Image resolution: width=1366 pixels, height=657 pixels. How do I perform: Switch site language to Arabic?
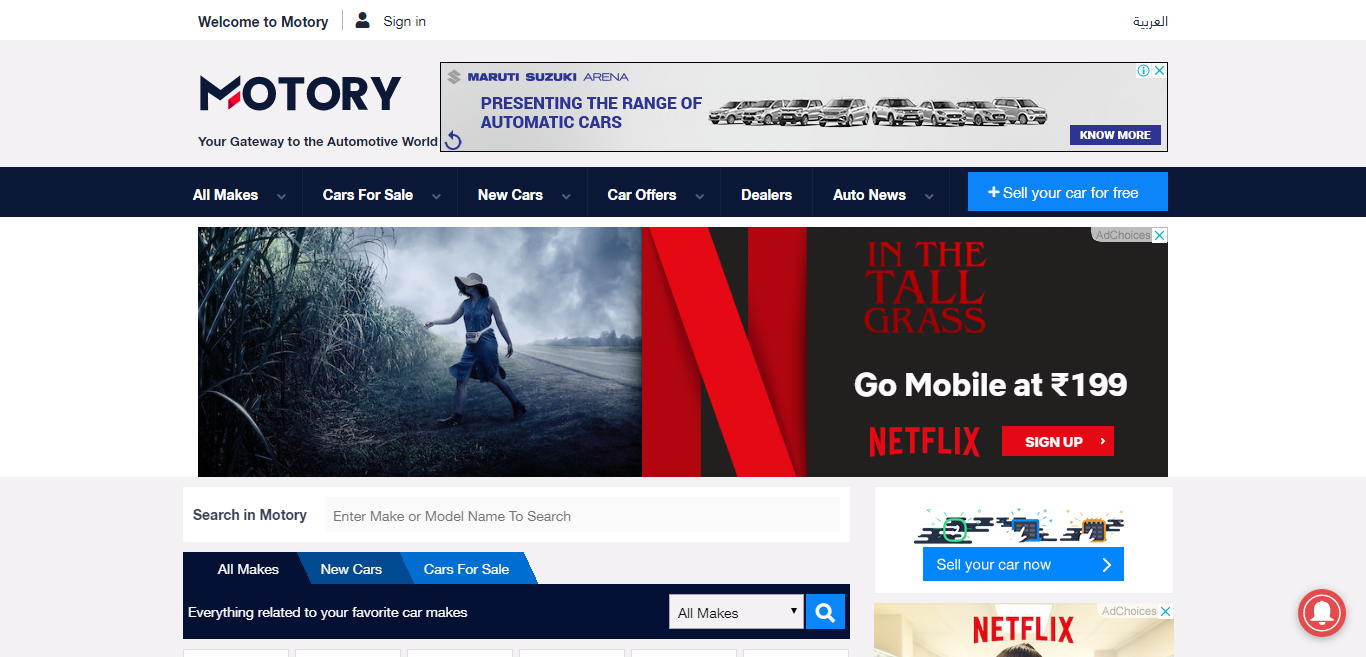coord(1150,21)
